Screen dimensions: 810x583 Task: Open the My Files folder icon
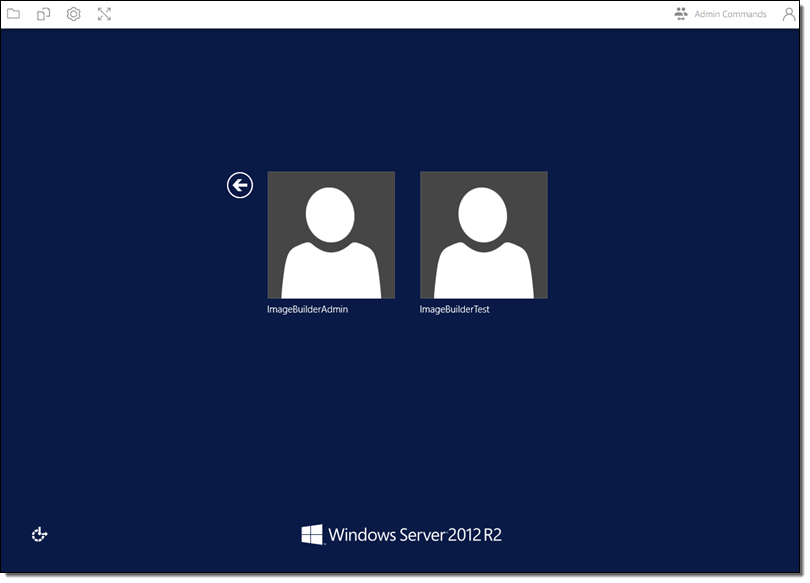[14, 15]
